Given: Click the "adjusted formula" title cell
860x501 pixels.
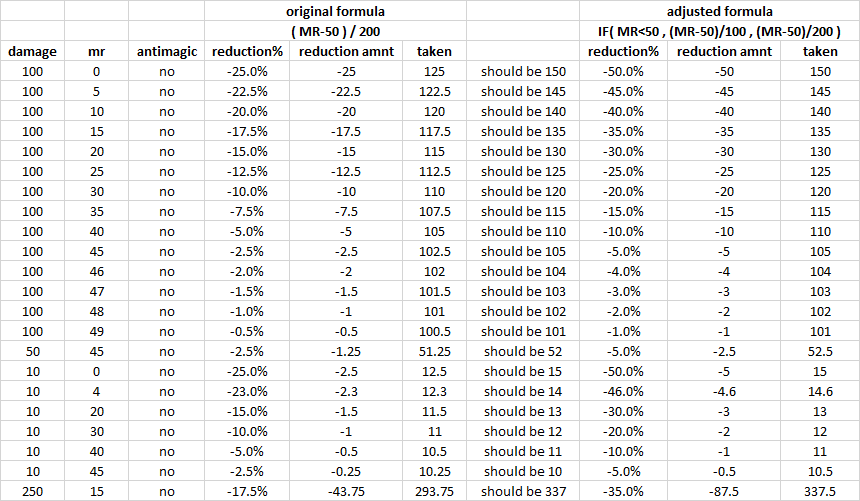Looking at the screenshot, I should [721, 11].
